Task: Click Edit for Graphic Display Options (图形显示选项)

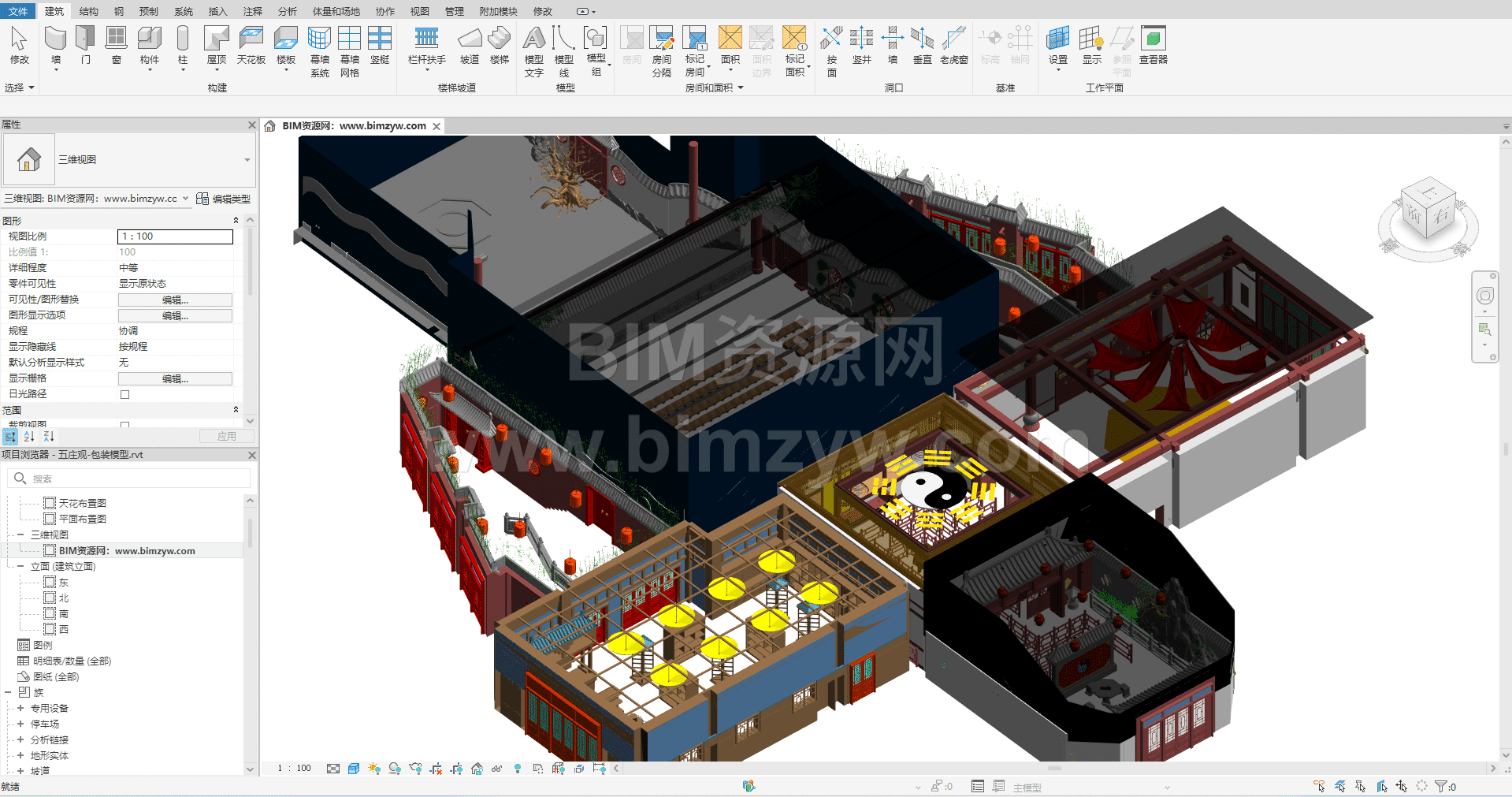Action: tap(175, 315)
